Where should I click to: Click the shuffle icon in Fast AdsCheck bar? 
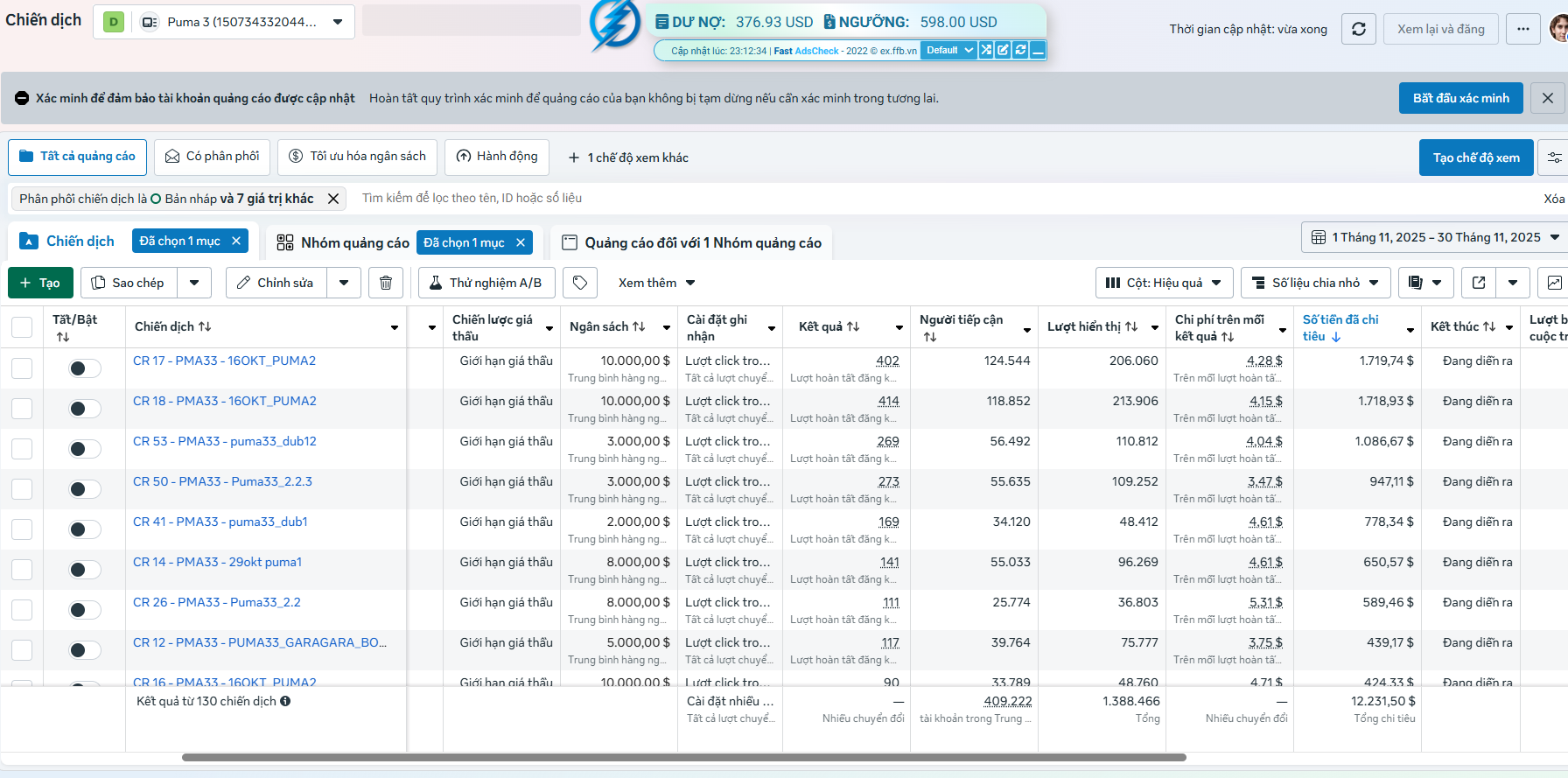(x=986, y=50)
